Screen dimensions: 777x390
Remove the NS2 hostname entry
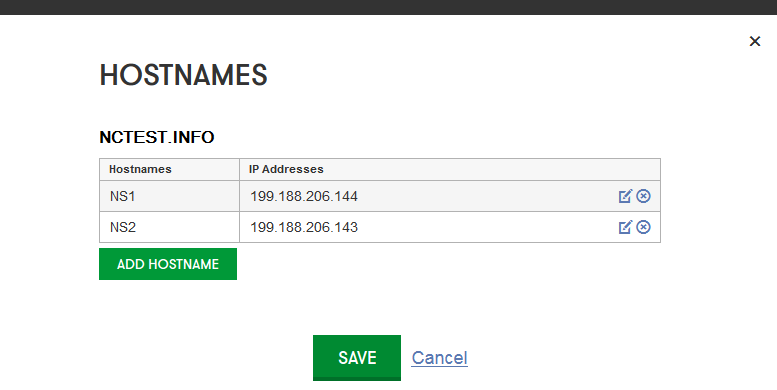(x=643, y=227)
